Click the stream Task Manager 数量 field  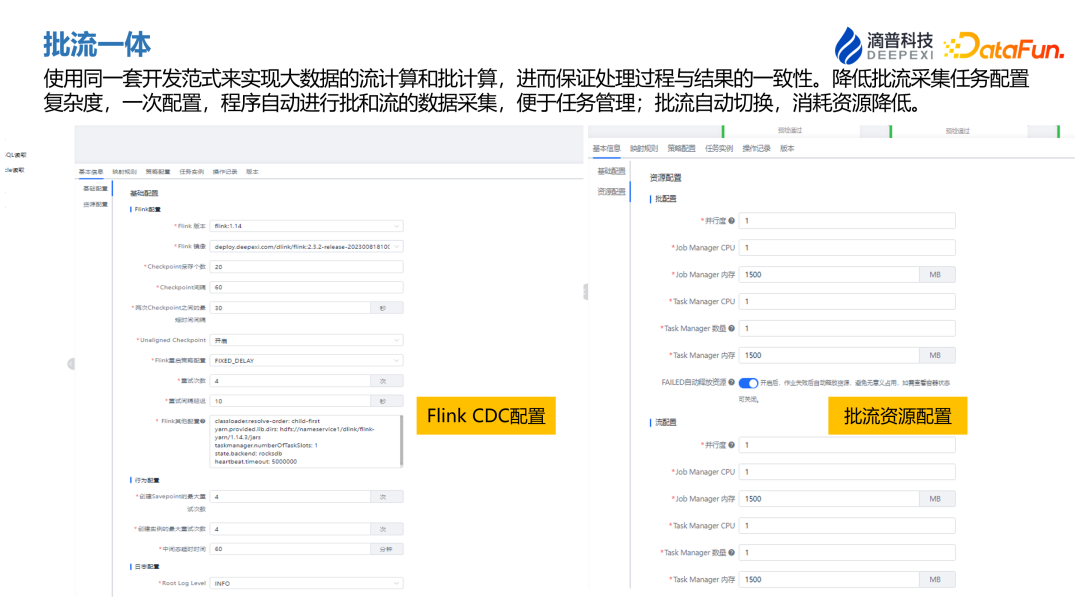point(847,552)
